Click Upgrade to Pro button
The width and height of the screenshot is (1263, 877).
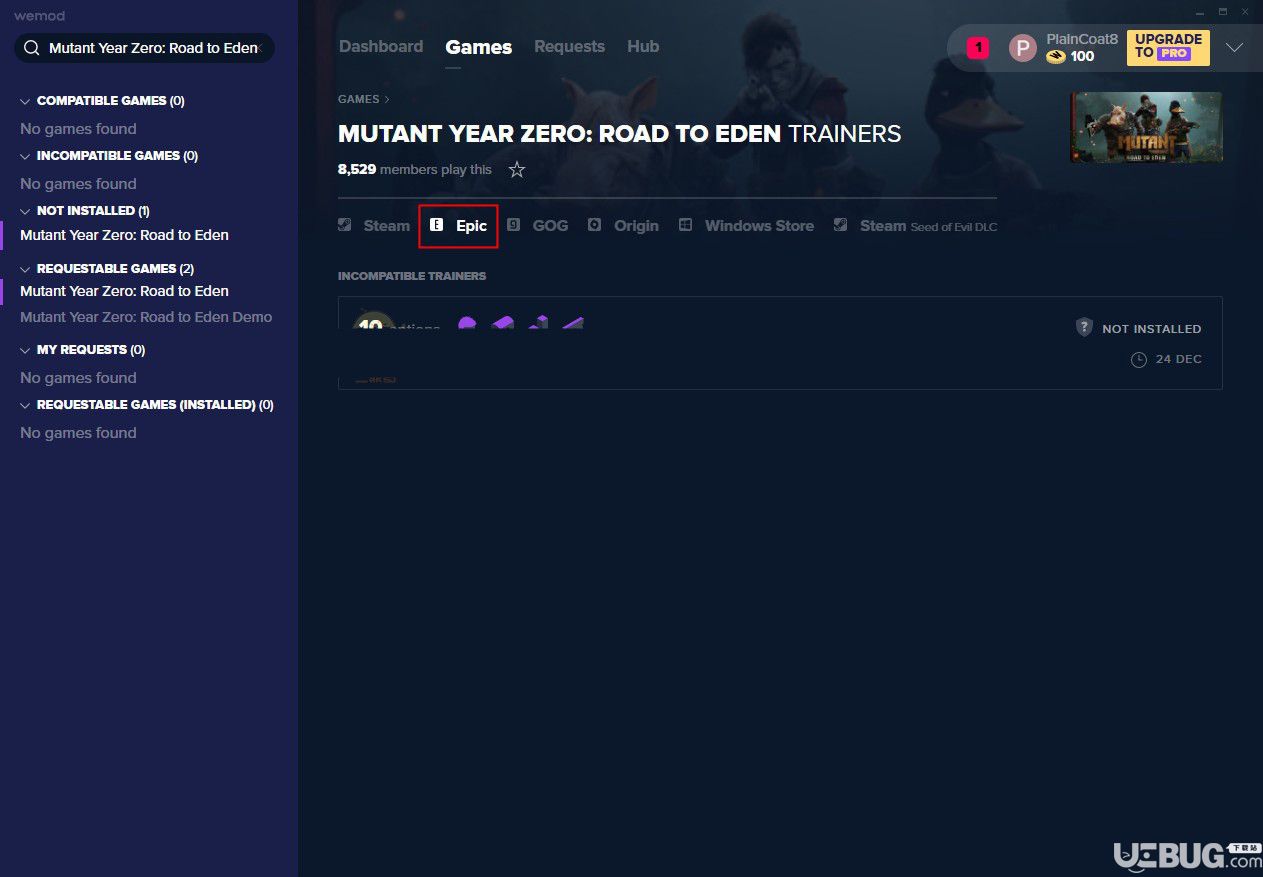[1168, 47]
